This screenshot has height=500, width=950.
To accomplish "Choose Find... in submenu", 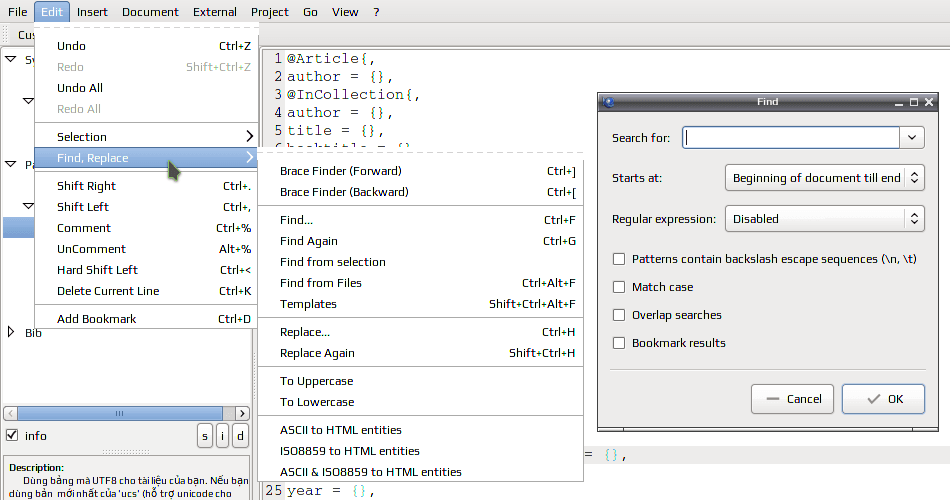I will [x=420, y=220].
